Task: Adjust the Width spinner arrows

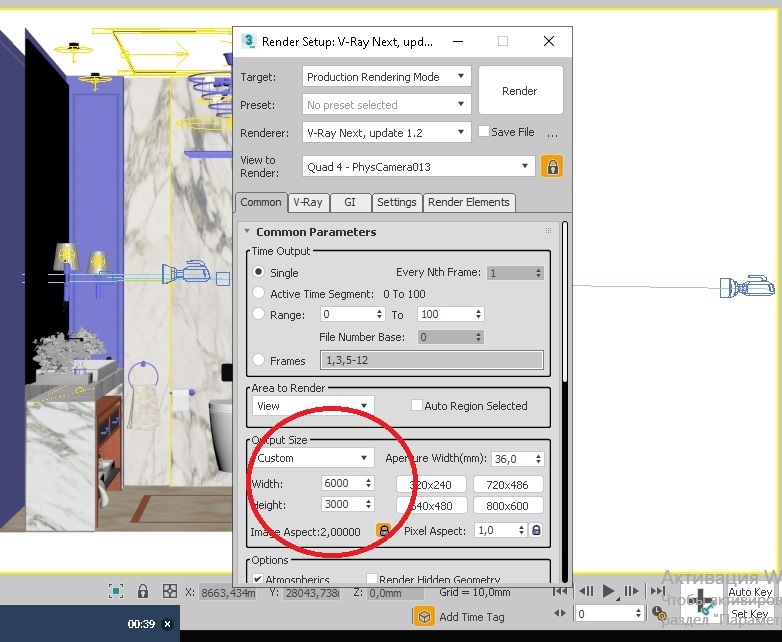Action: click(368, 482)
